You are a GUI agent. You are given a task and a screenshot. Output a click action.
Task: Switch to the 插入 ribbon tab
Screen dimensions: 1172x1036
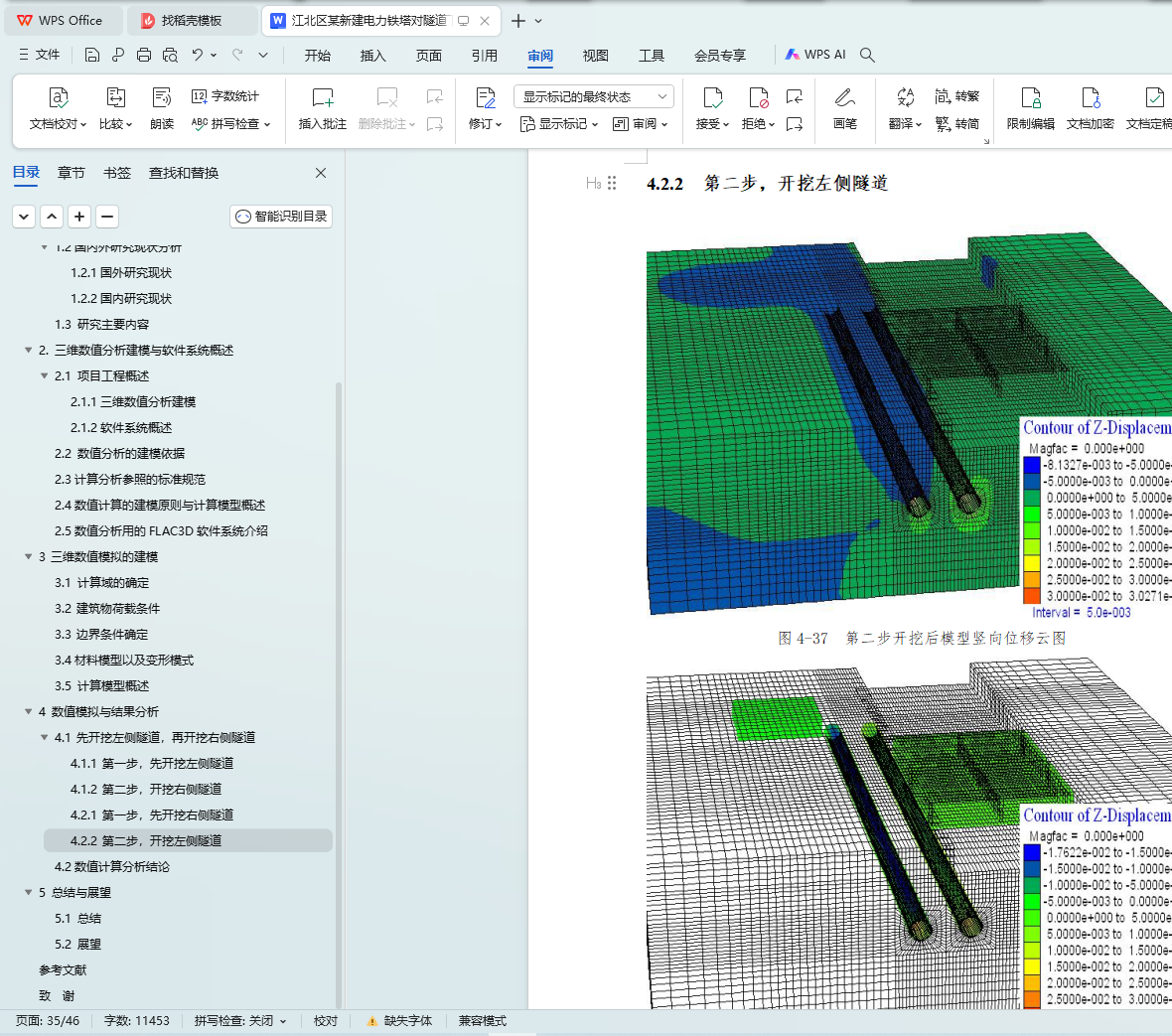pos(373,56)
